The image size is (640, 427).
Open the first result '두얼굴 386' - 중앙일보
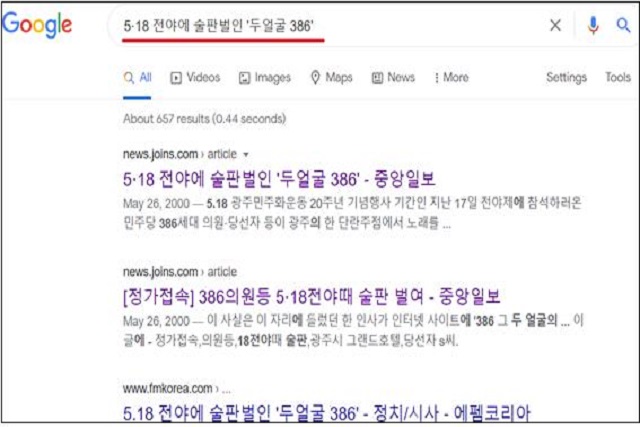[279, 179]
